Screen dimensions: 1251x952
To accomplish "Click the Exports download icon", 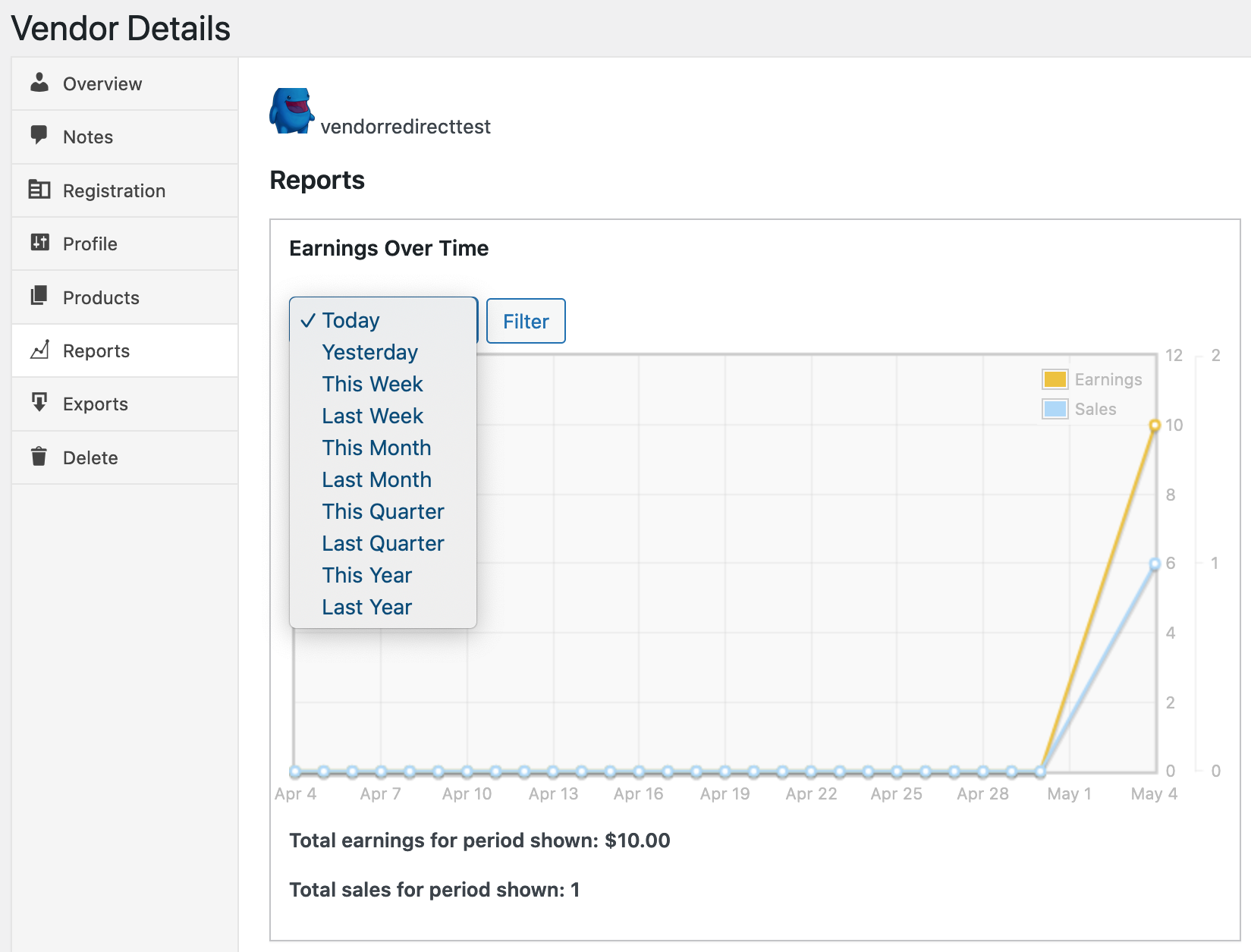I will point(39,403).
